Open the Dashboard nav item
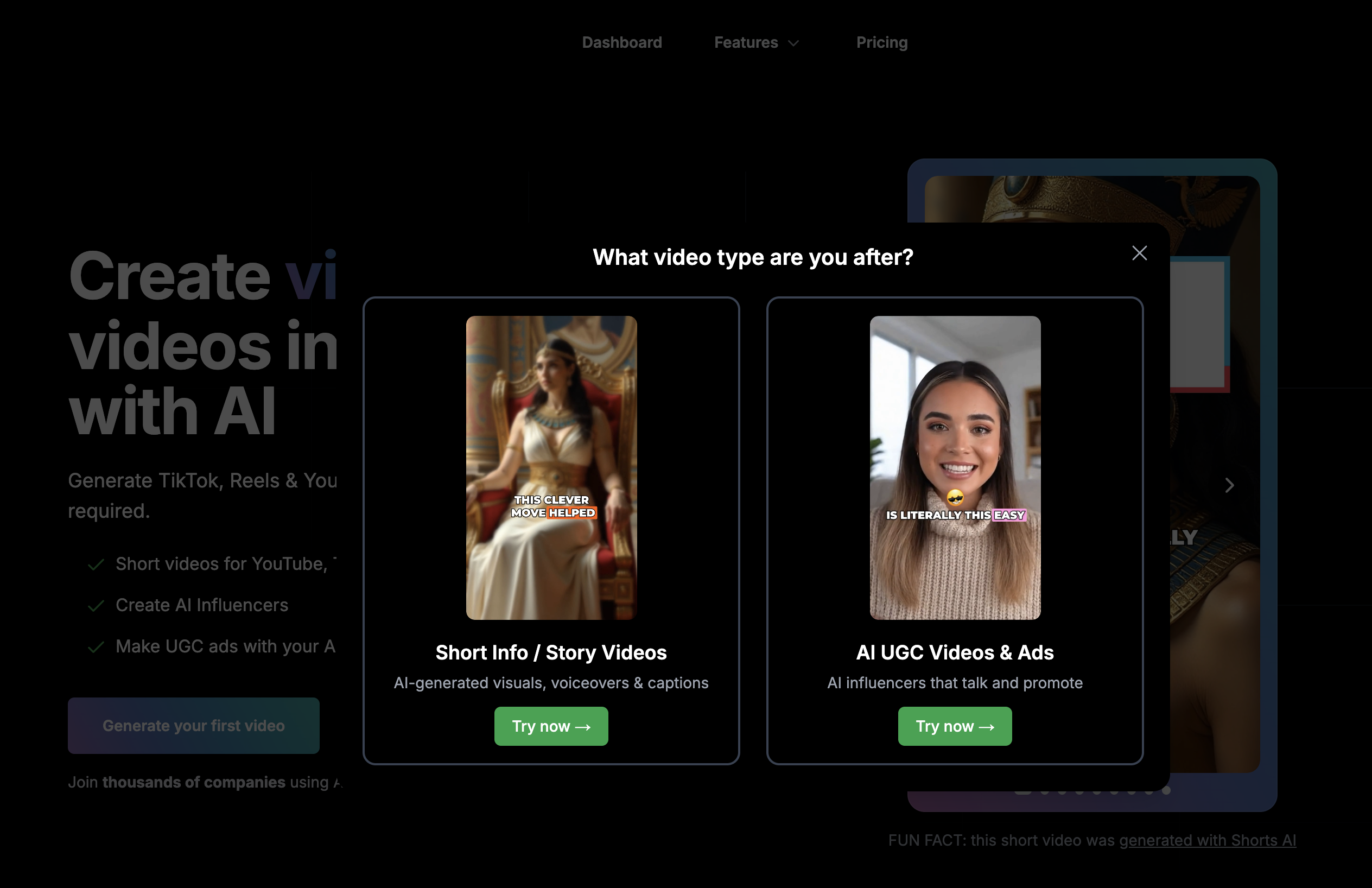Image resolution: width=1372 pixels, height=888 pixels. [x=621, y=43]
